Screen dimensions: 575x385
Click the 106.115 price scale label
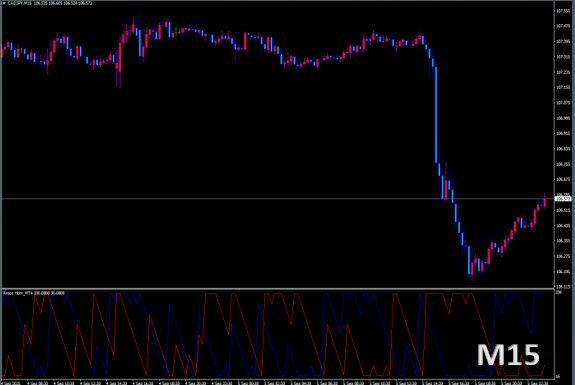click(563, 286)
